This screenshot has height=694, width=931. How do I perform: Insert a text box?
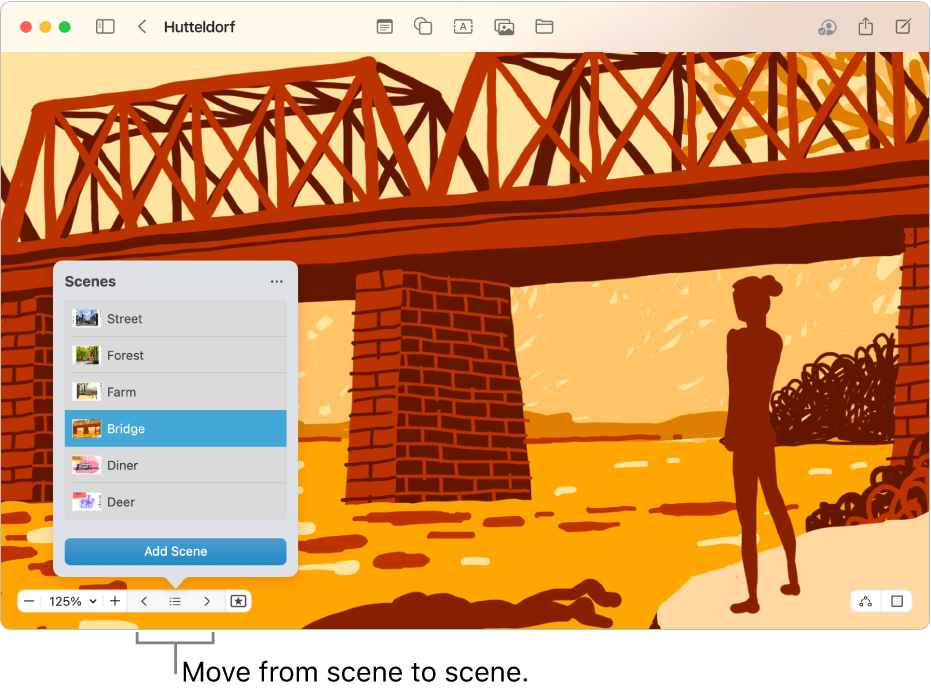(463, 27)
